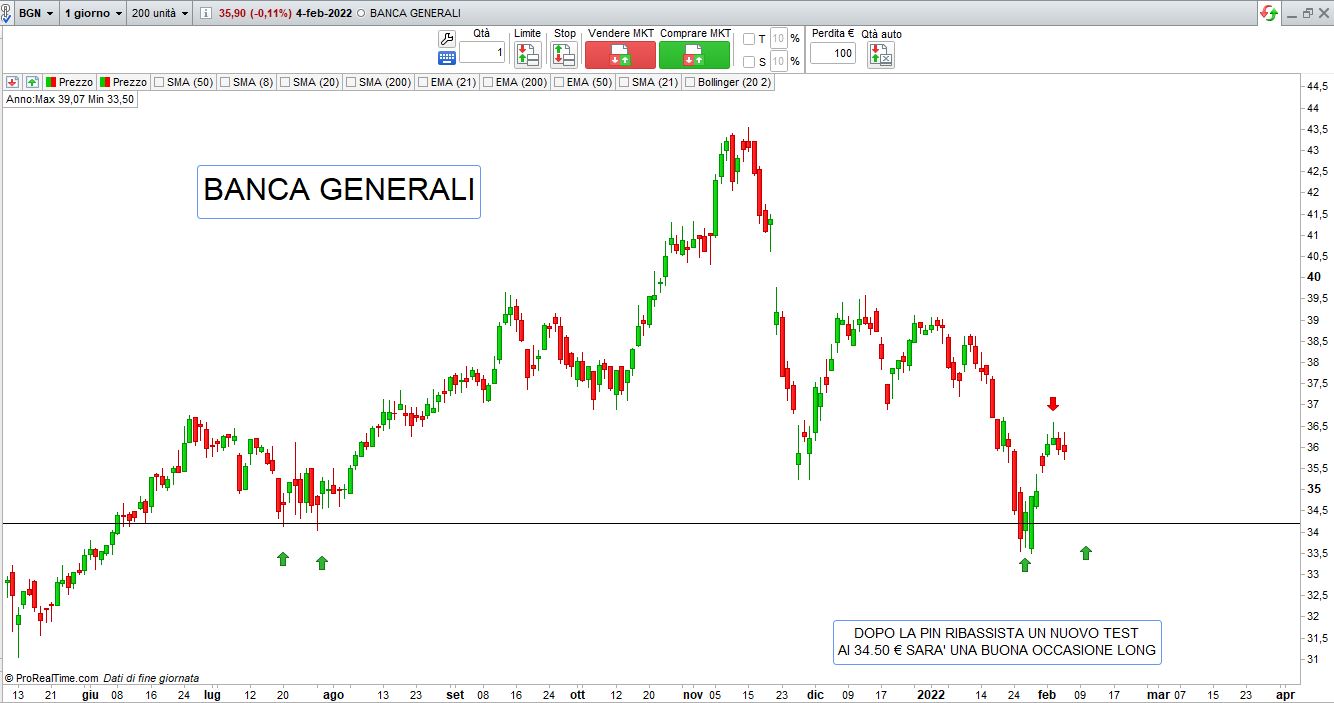The image size is (1334, 703).
Task: Click the S percentage field
Action: pos(779,62)
